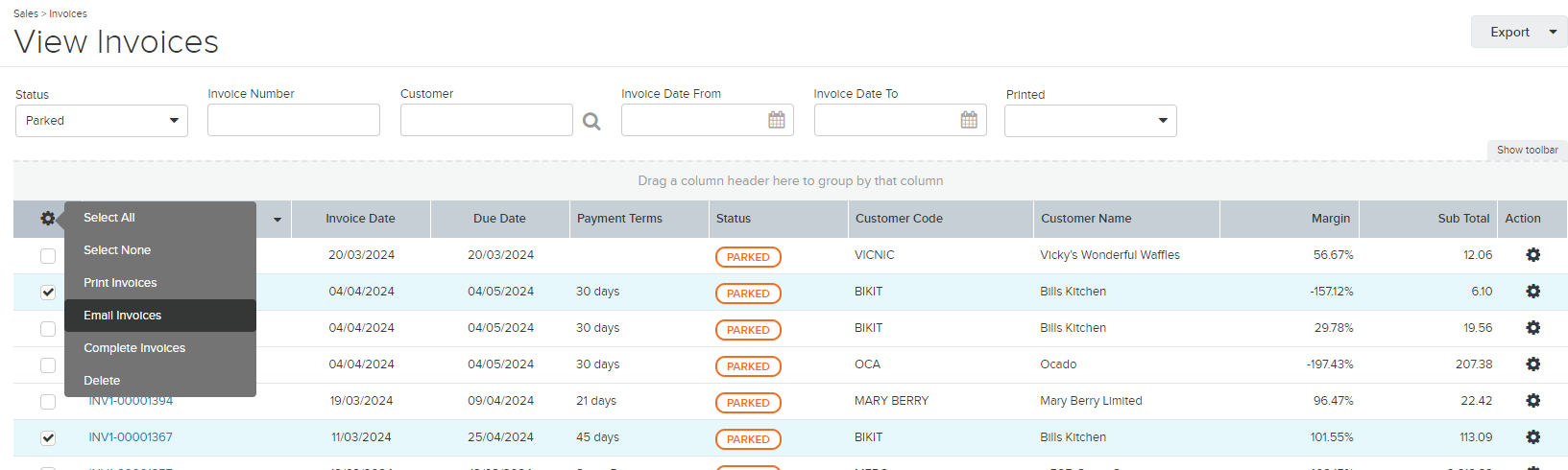Sort by Status column header
1568x470 pixels.
tap(778, 219)
